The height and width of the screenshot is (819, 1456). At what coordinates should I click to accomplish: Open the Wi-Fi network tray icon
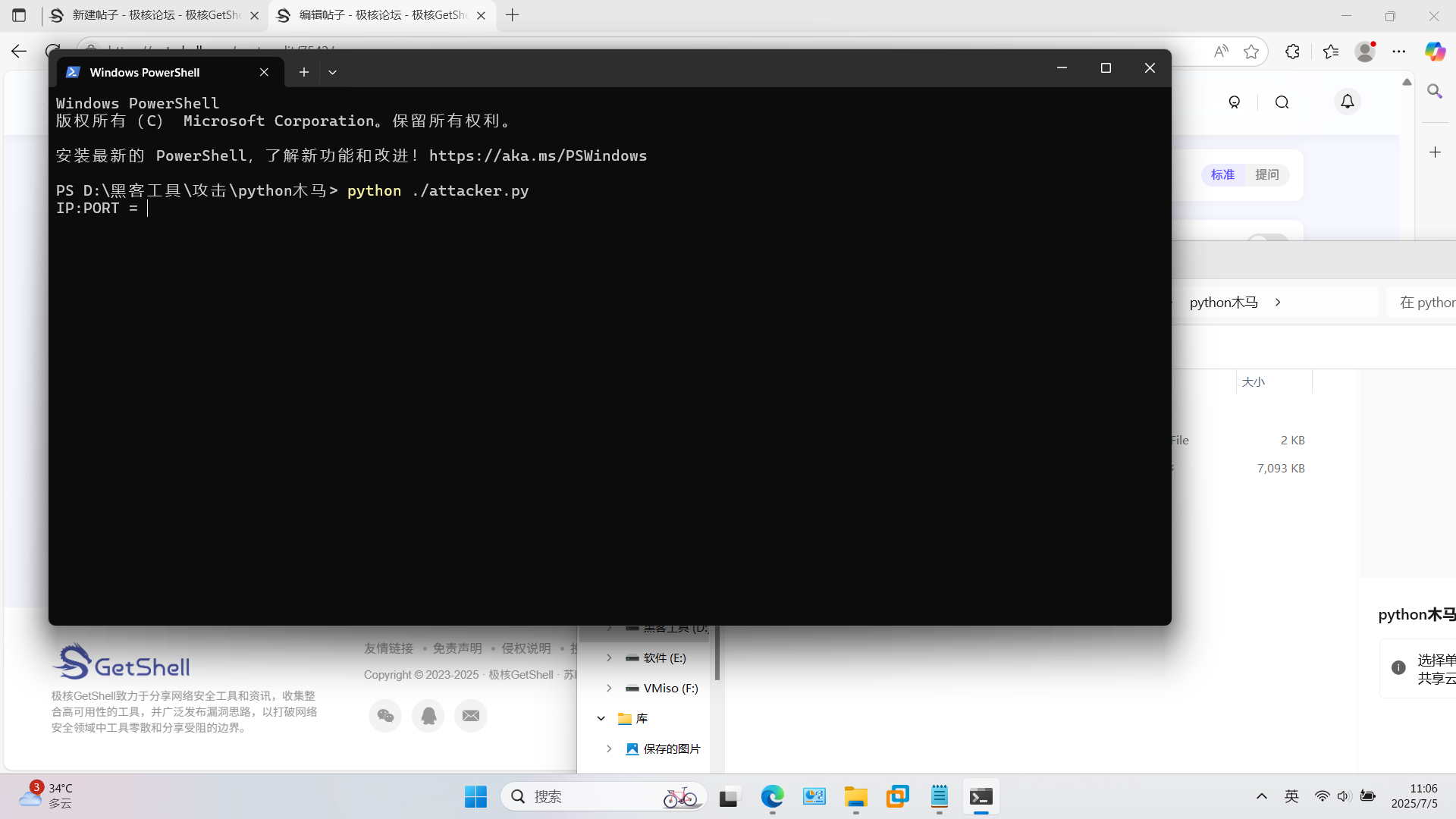(1322, 796)
